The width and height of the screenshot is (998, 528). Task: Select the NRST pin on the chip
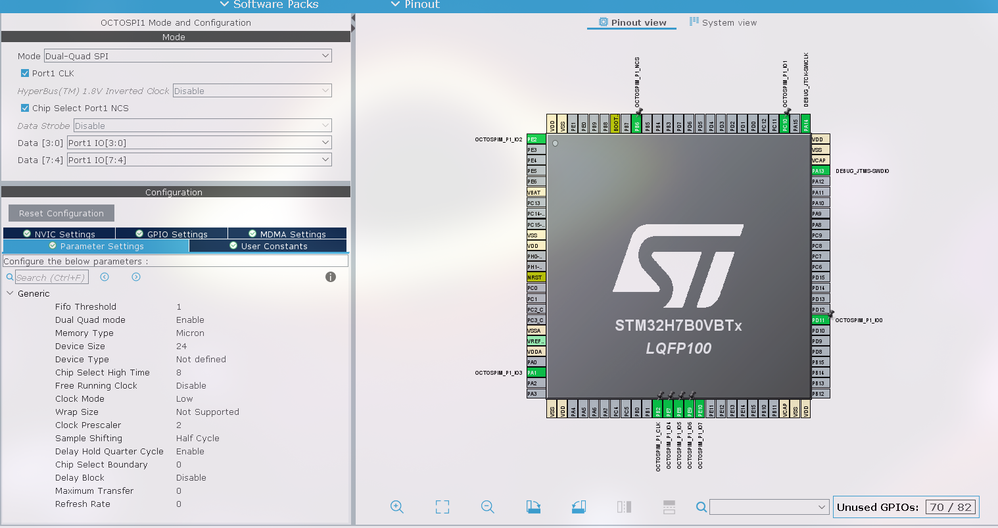coord(536,277)
